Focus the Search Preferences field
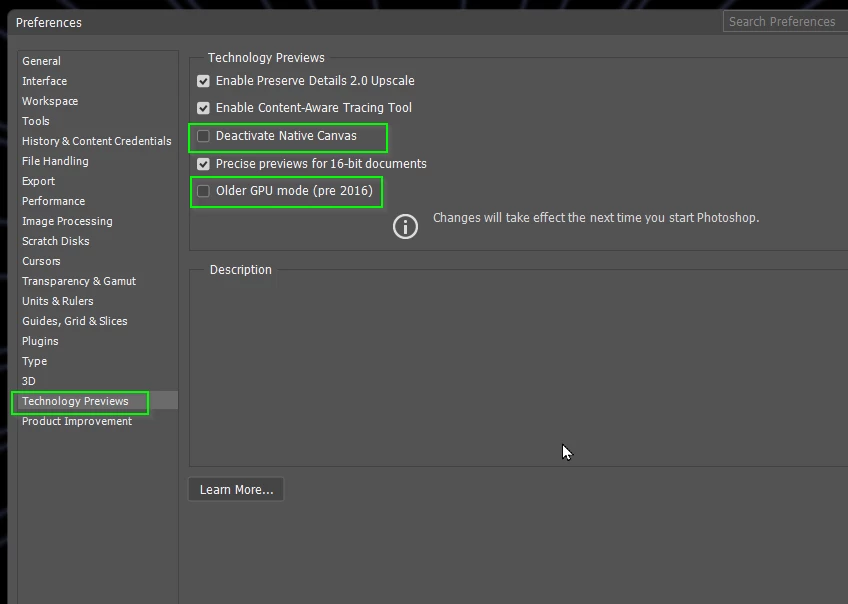The height and width of the screenshot is (604, 848). click(785, 22)
